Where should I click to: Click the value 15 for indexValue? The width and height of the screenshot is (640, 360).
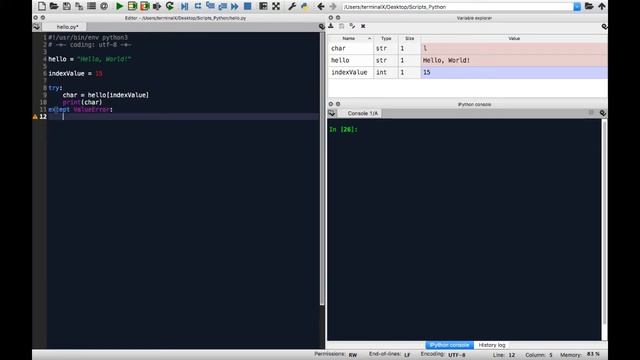point(514,72)
